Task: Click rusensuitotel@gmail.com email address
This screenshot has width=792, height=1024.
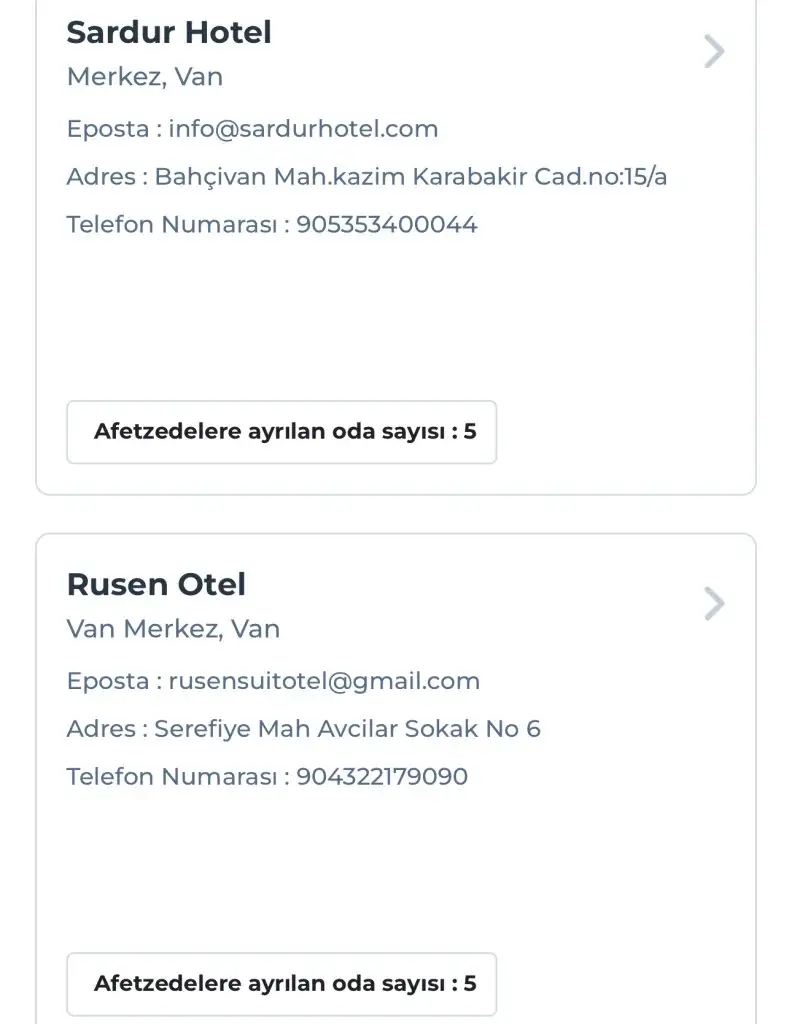Action: pos(324,681)
